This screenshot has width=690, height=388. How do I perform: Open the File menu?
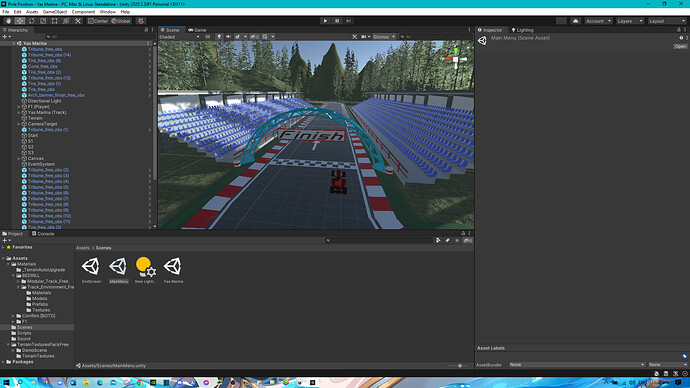tap(6, 12)
